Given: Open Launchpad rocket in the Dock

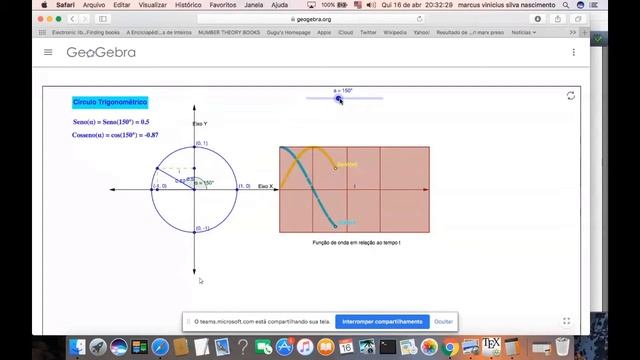Looking at the screenshot, I should click(x=98, y=347).
